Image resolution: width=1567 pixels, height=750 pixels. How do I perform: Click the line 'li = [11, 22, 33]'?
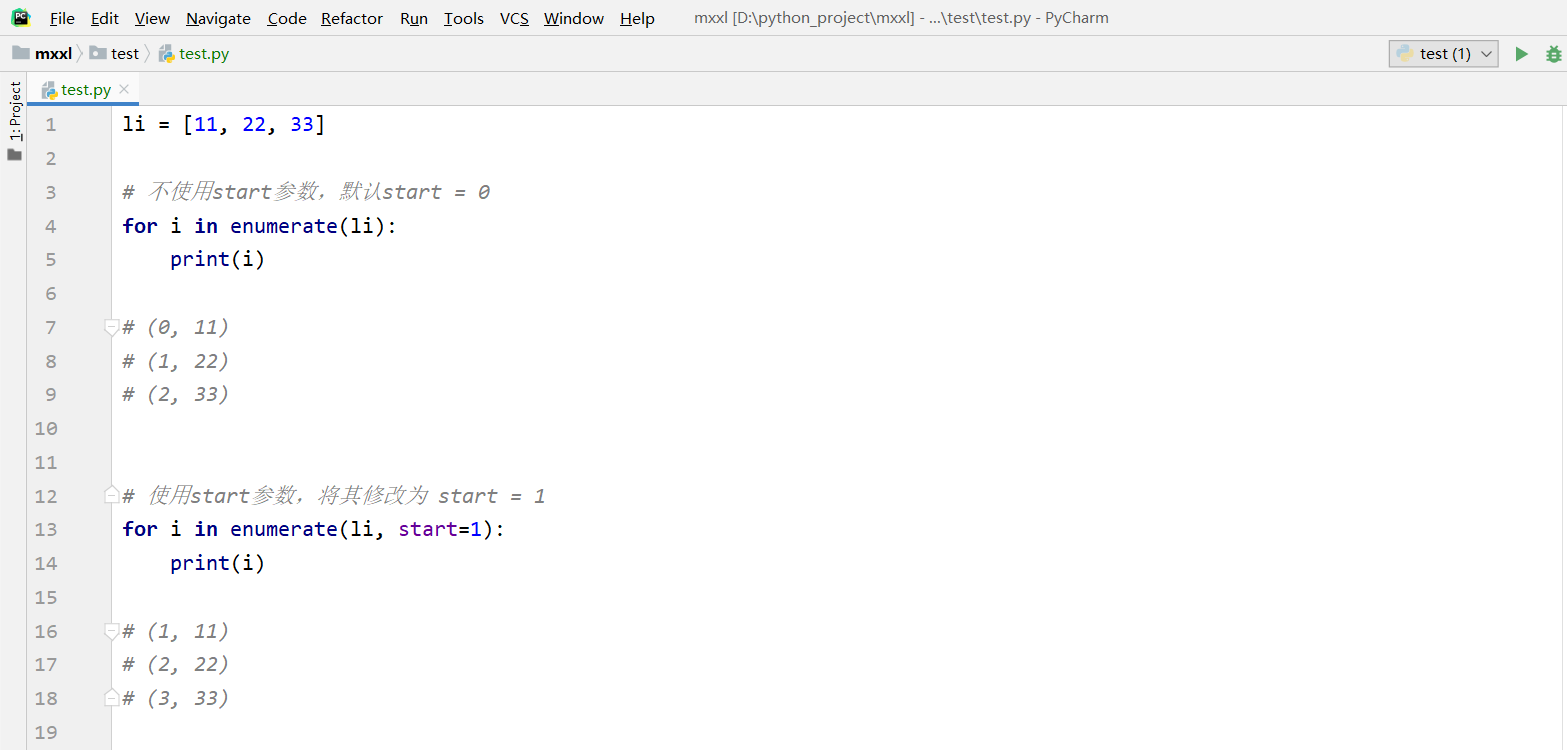[x=224, y=124]
